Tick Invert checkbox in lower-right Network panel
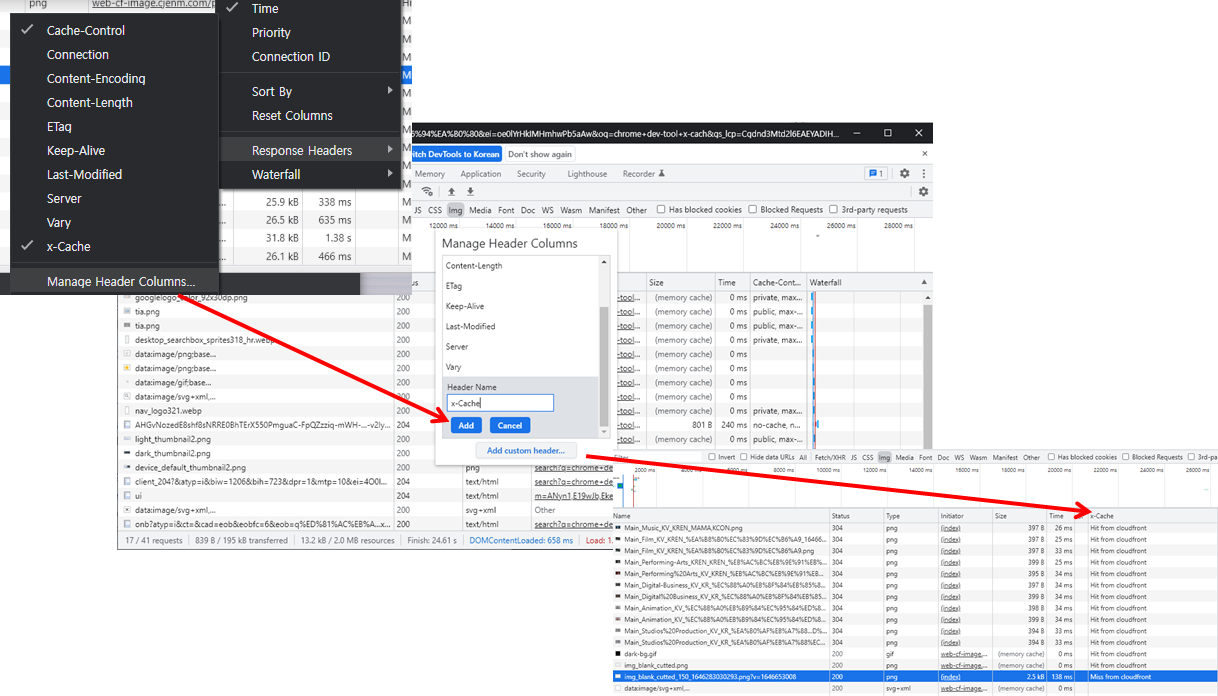 click(711, 457)
